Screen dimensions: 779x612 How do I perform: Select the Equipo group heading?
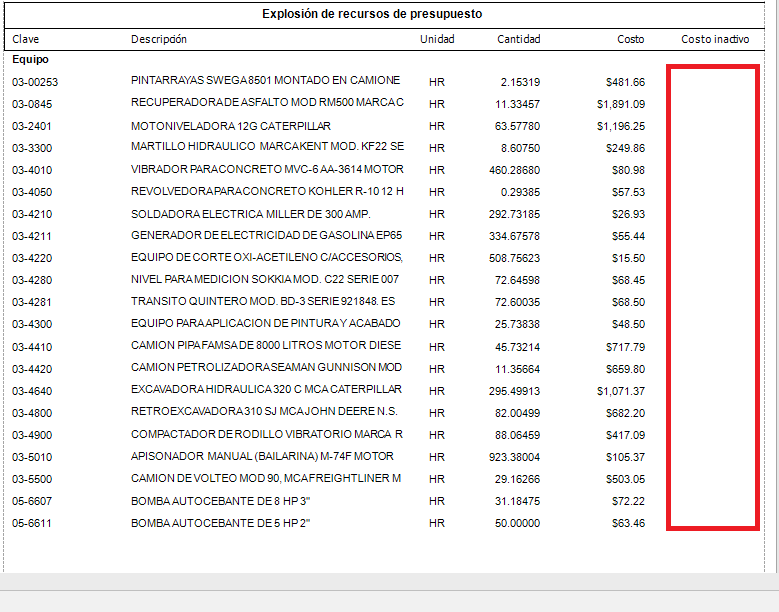coord(30,59)
